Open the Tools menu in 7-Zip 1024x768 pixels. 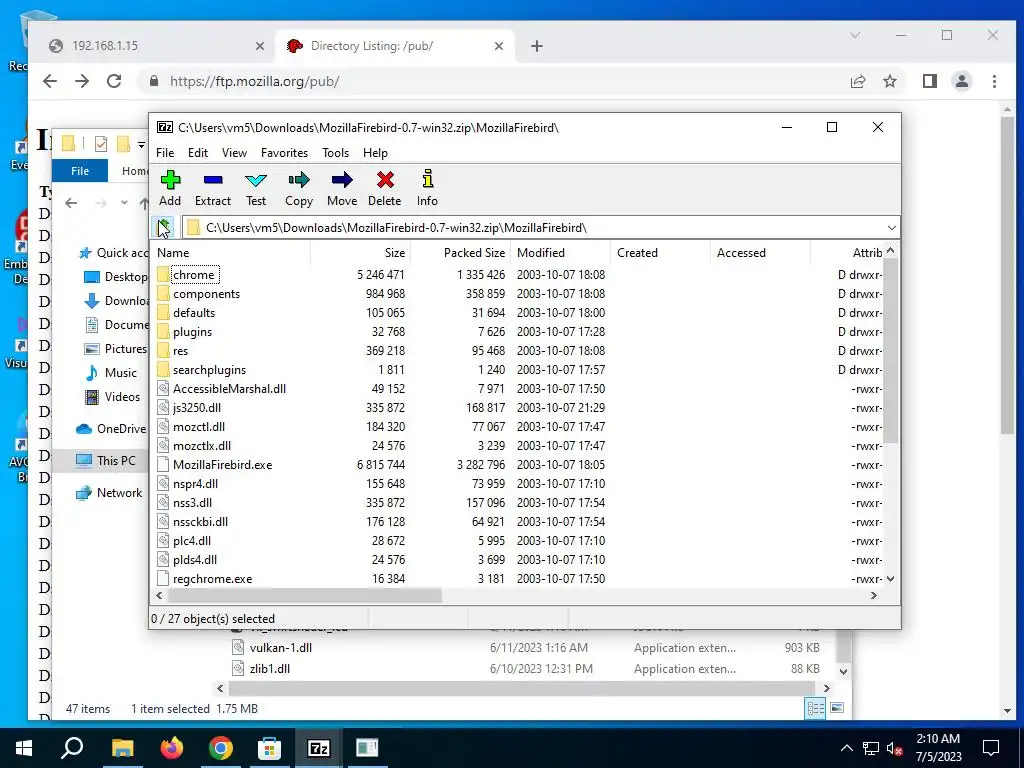point(335,153)
